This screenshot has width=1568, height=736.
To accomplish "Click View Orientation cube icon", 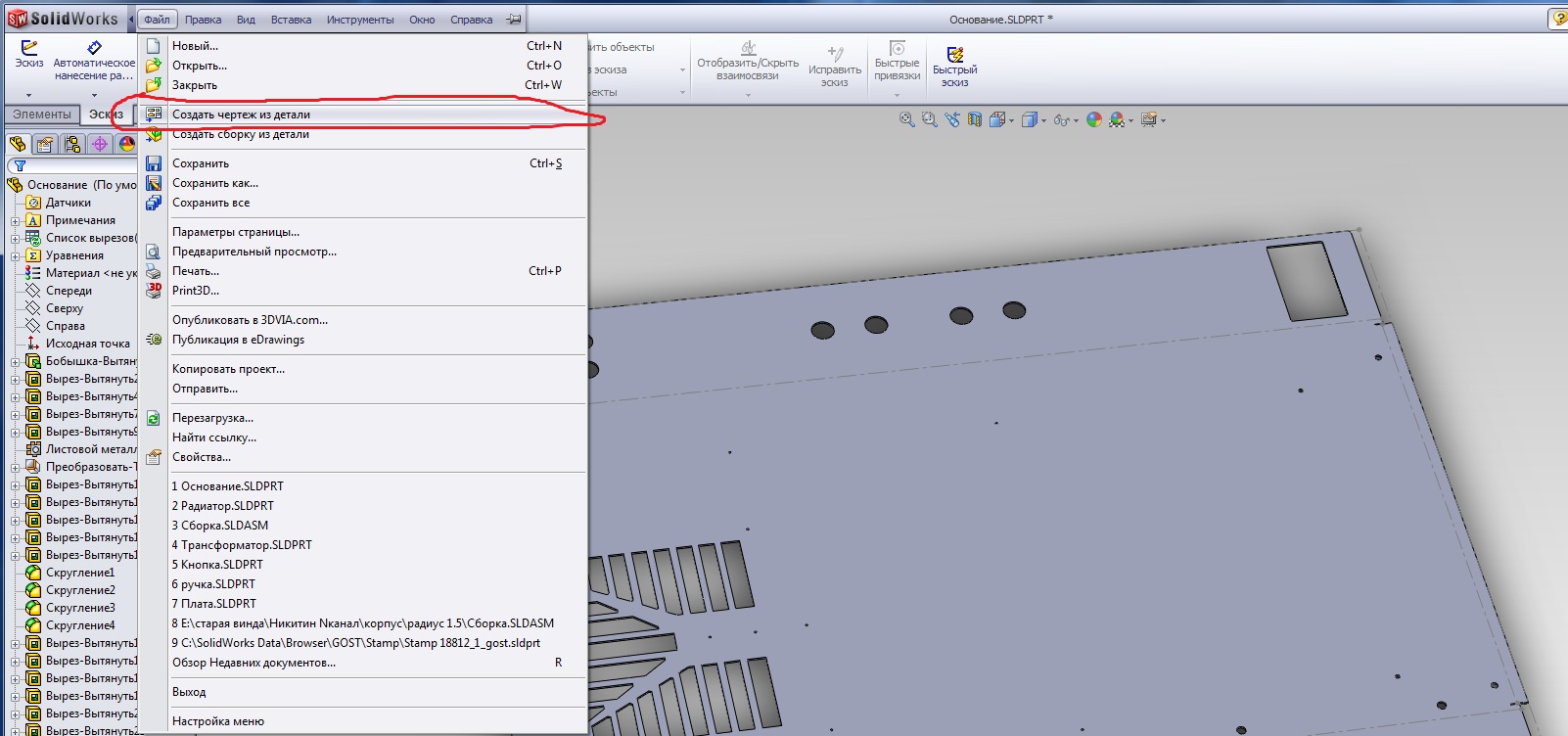I will click(x=997, y=119).
